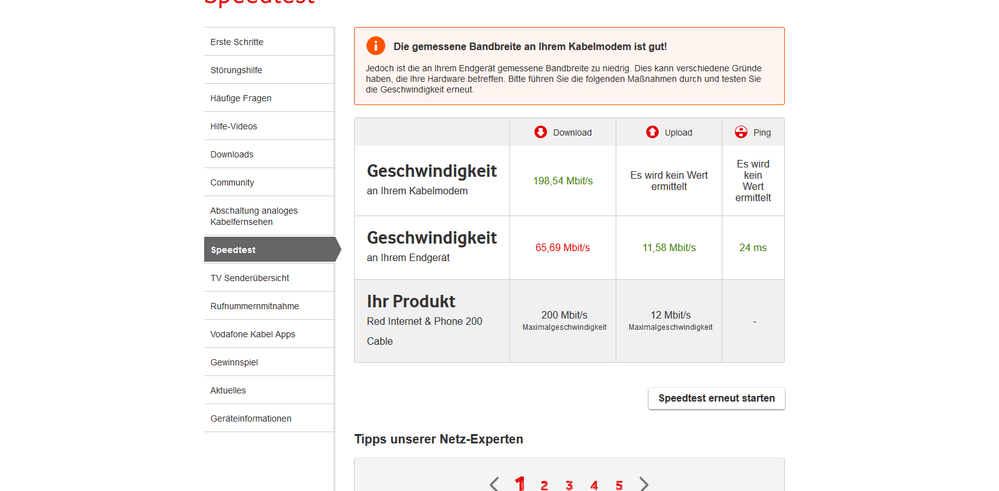Jump to tips page 2
This screenshot has width=999, height=491.
coord(544,485)
